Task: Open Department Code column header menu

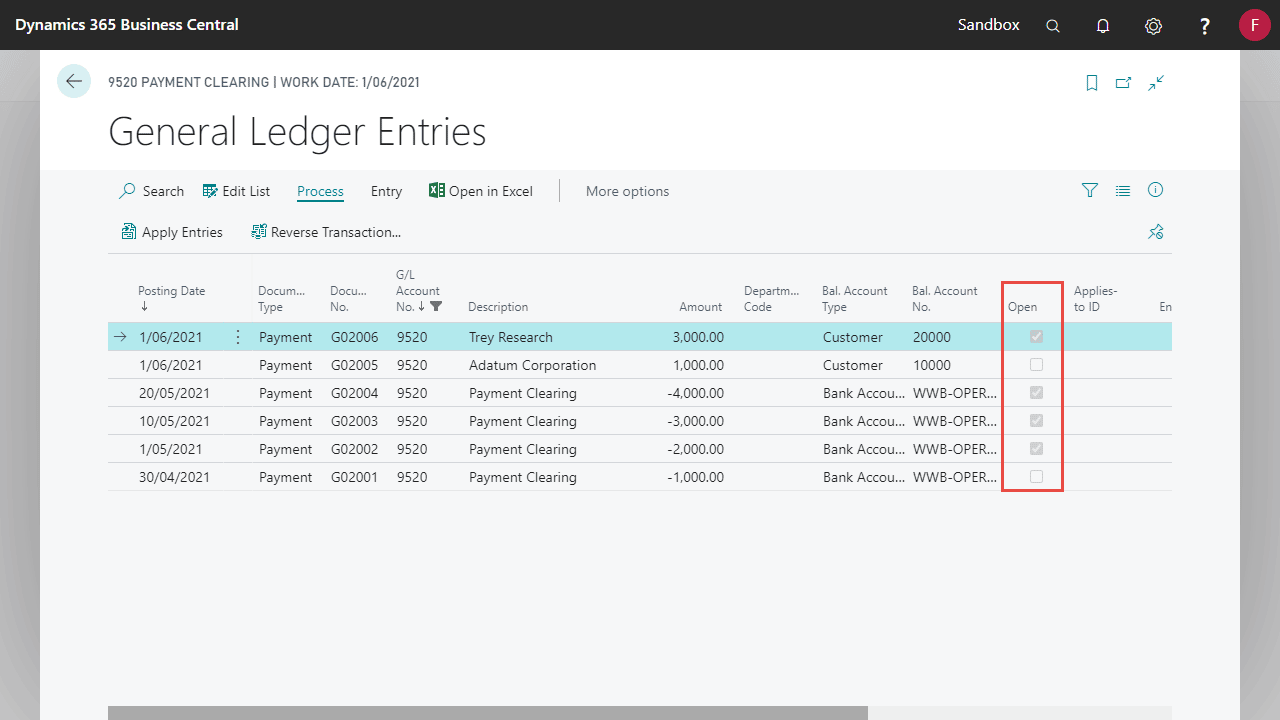Action: tap(771, 299)
